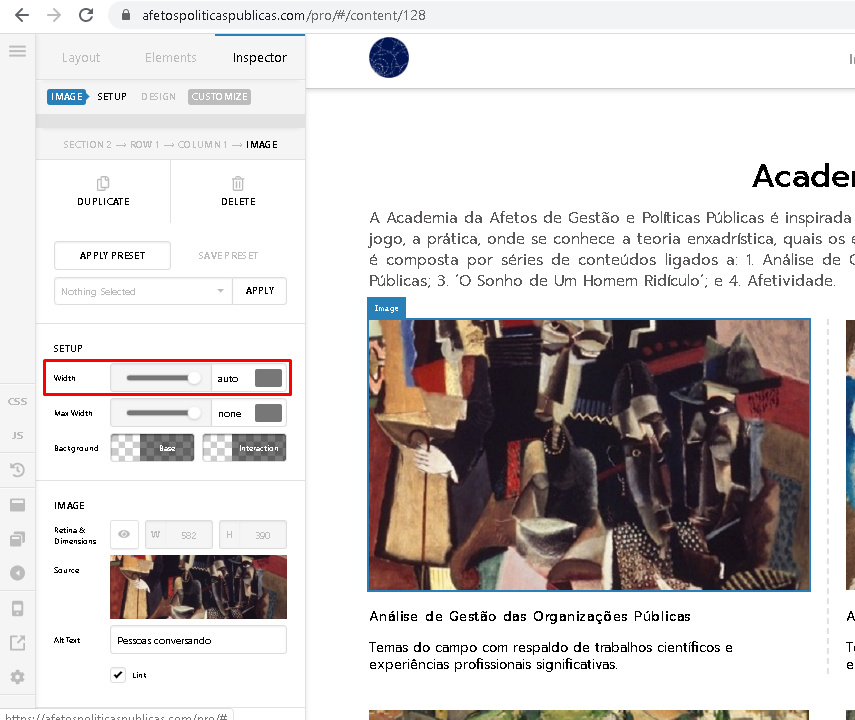Switch to the Layout tab
The height and width of the screenshot is (720, 855).
pyautogui.click(x=81, y=57)
